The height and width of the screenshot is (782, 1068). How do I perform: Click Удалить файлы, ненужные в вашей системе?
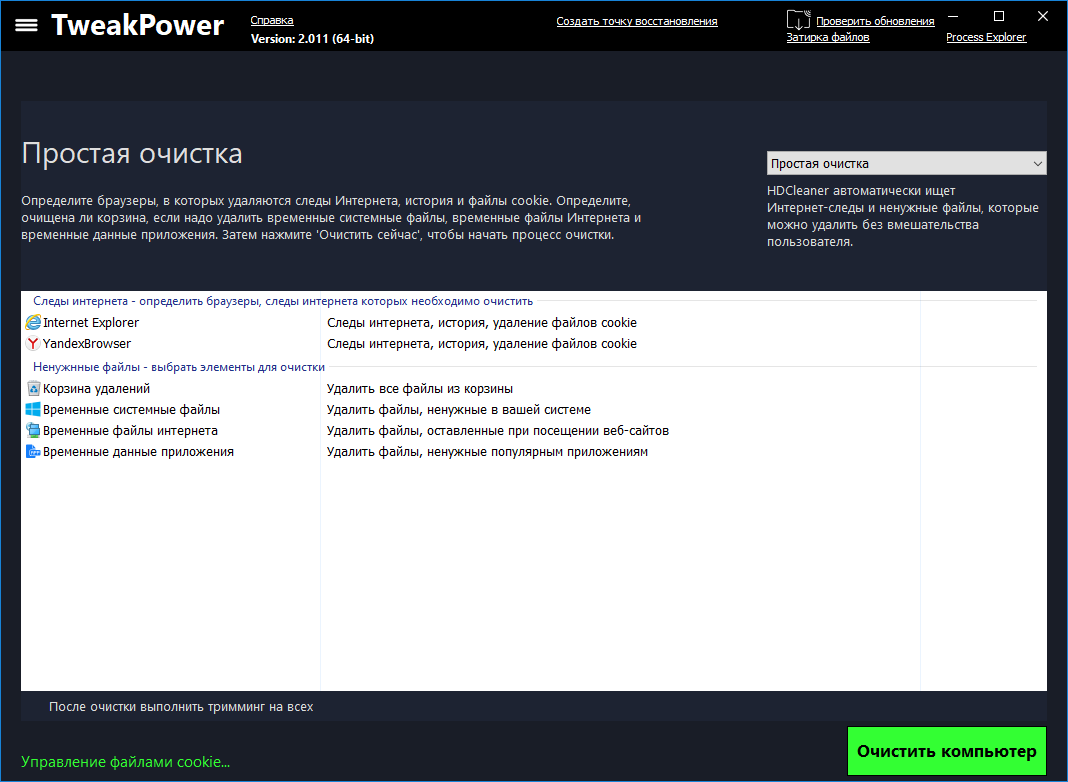pyautogui.click(x=458, y=409)
